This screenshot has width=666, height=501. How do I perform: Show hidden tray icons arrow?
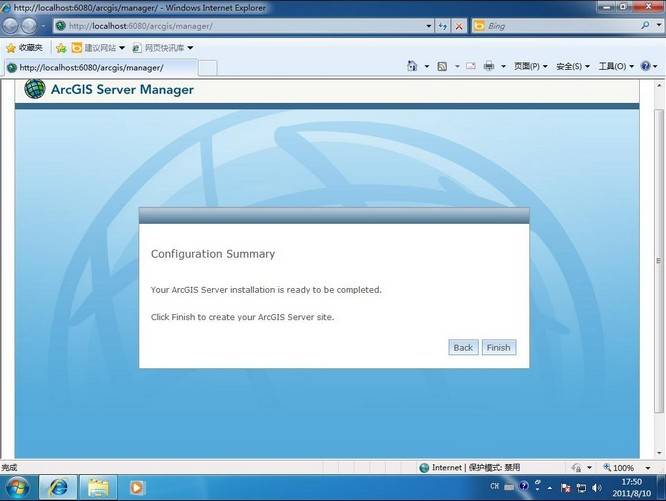tap(550, 488)
